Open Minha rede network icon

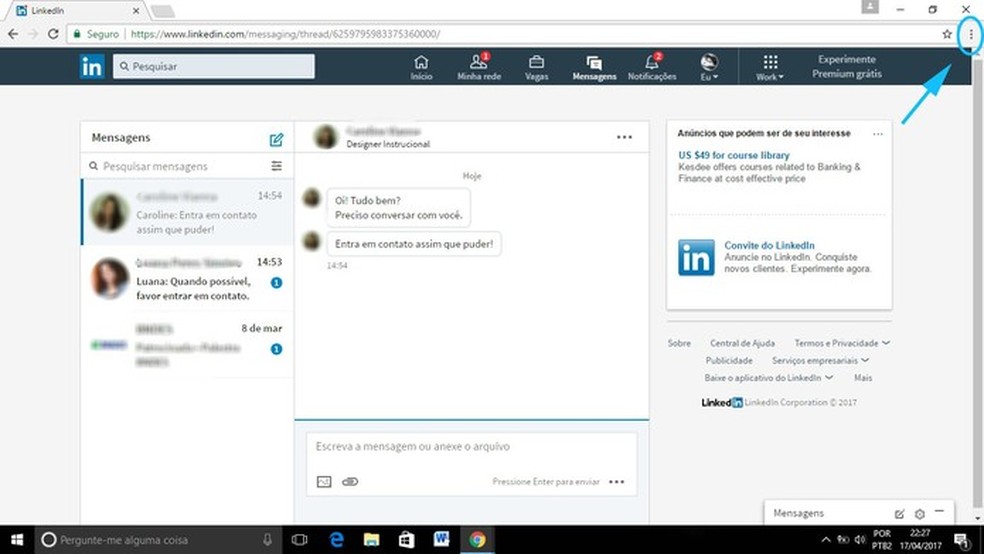click(479, 68)
